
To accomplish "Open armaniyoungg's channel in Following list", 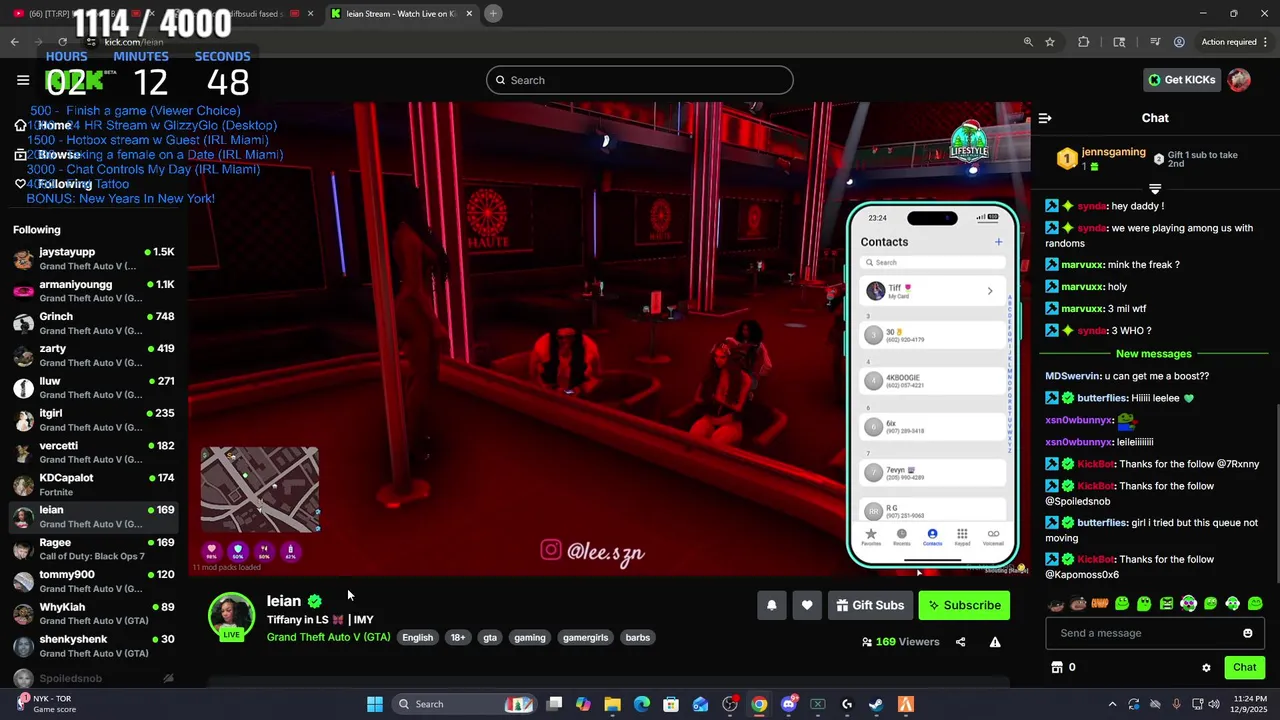I will point(93,291).
